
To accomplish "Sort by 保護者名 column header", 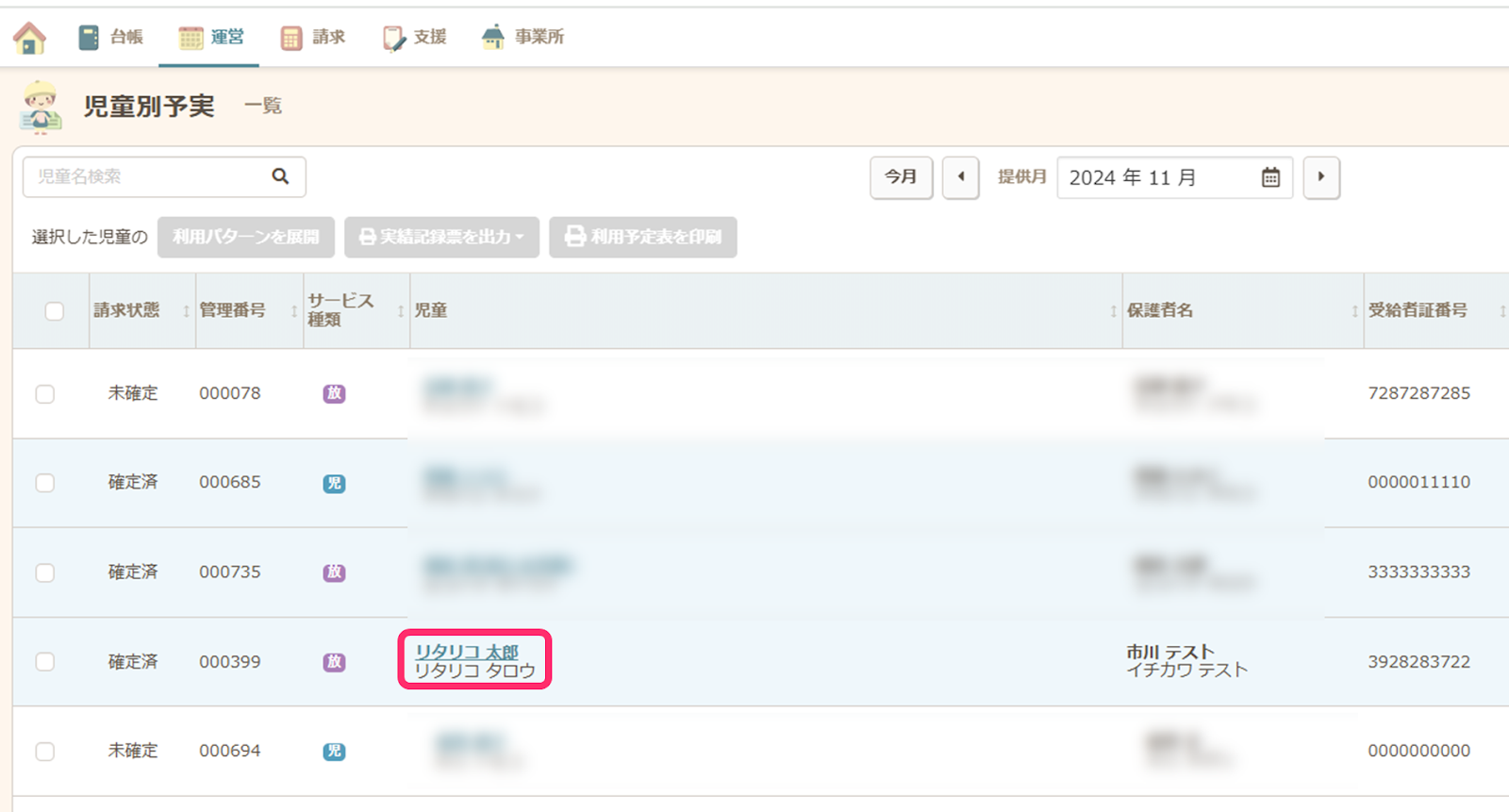I will point(1160,310).
